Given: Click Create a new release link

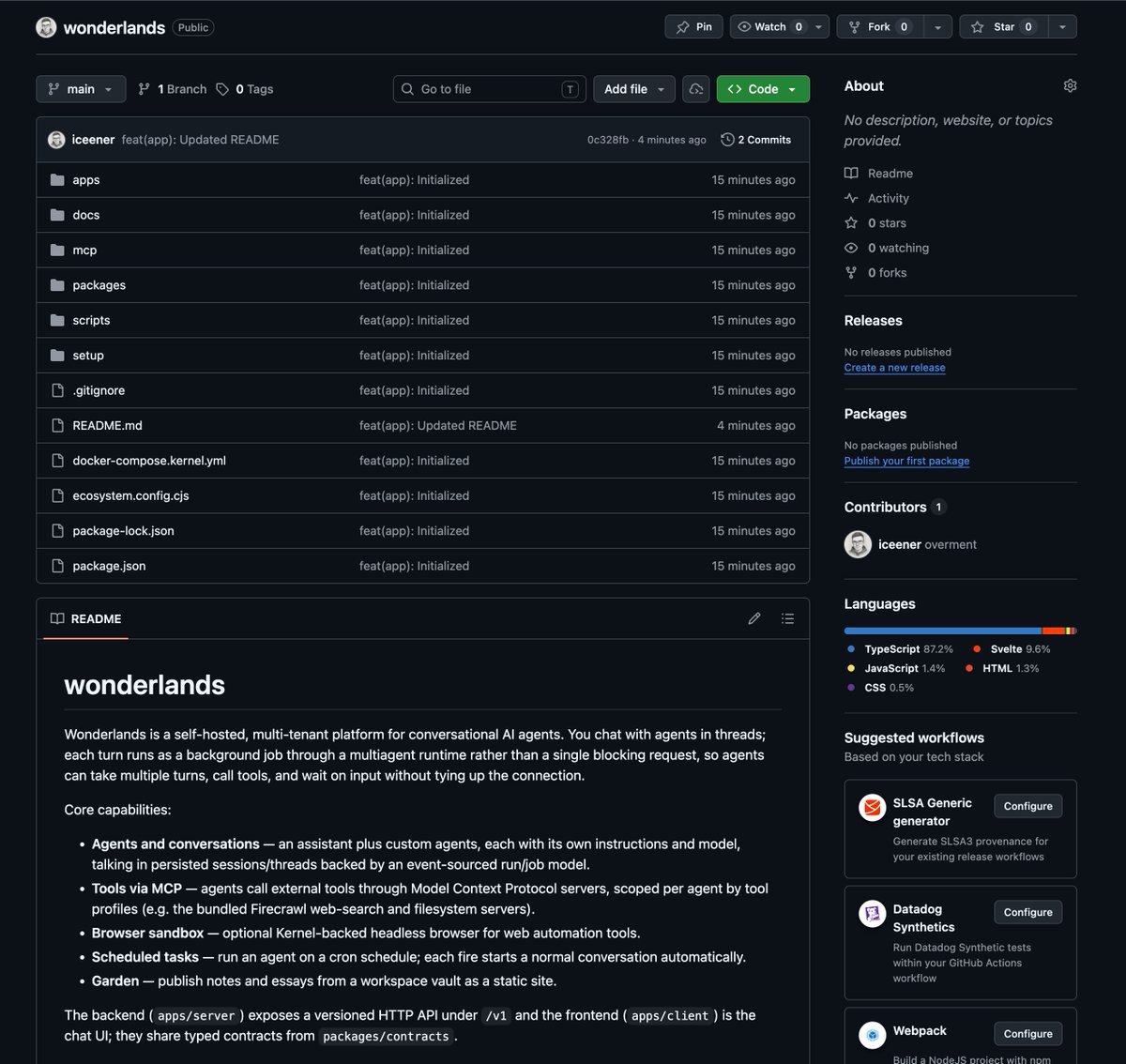Looking at the screenshot, I should click(895, 368).
